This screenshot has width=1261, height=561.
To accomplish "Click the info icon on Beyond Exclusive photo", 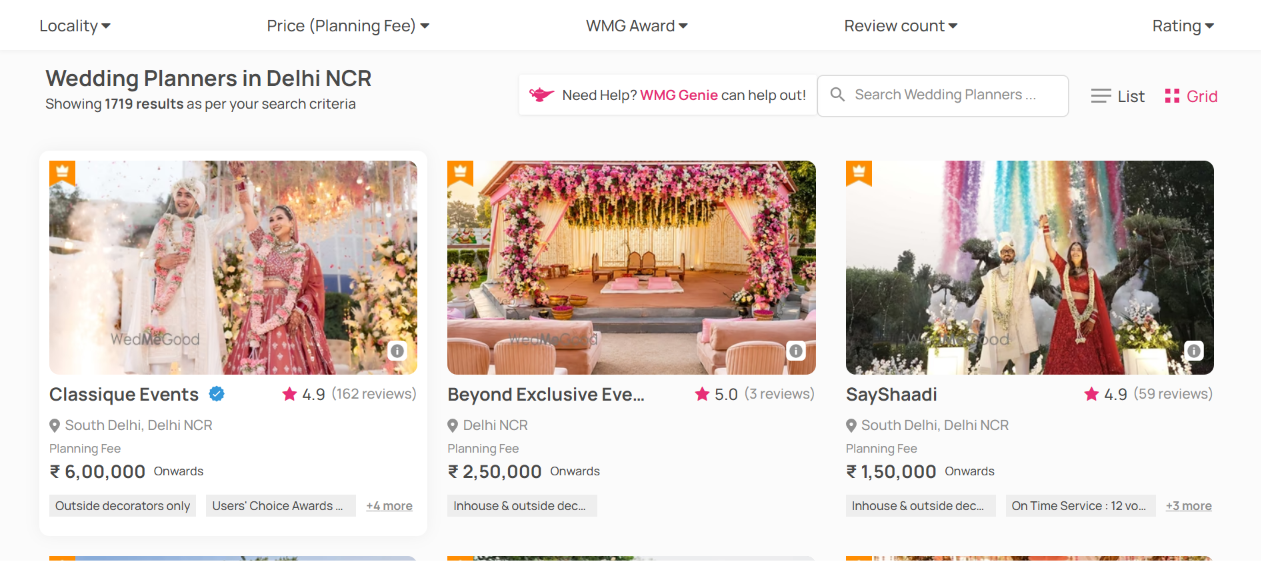I will click(796, 351).
